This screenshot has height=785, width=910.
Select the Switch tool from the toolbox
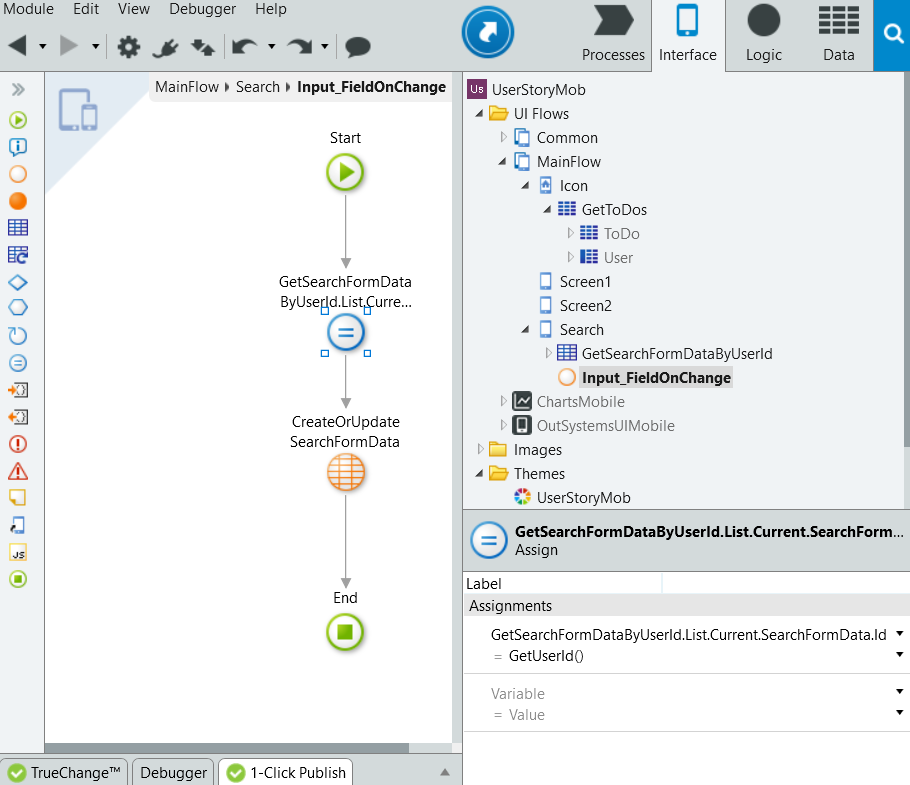tap(17, 307)
